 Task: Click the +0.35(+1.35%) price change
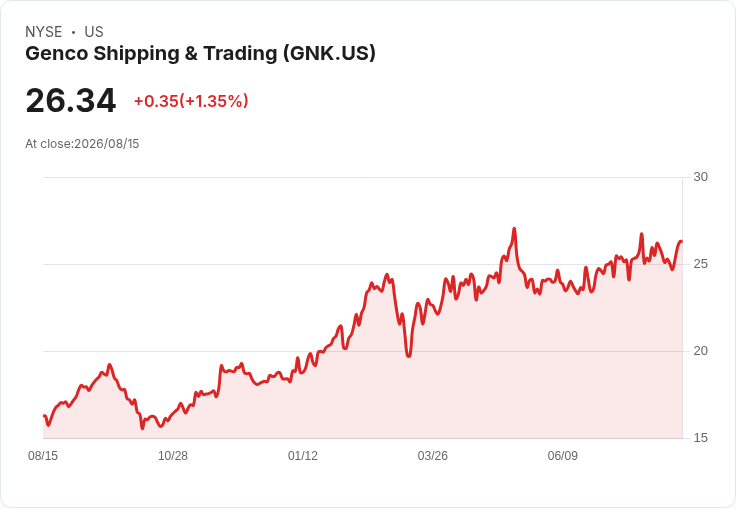[x=191, y=101]
